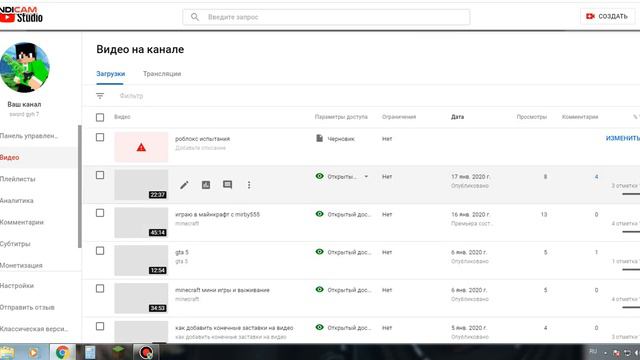
Task: Open the file explorer taskbar icon
Action: click(7, 352)
